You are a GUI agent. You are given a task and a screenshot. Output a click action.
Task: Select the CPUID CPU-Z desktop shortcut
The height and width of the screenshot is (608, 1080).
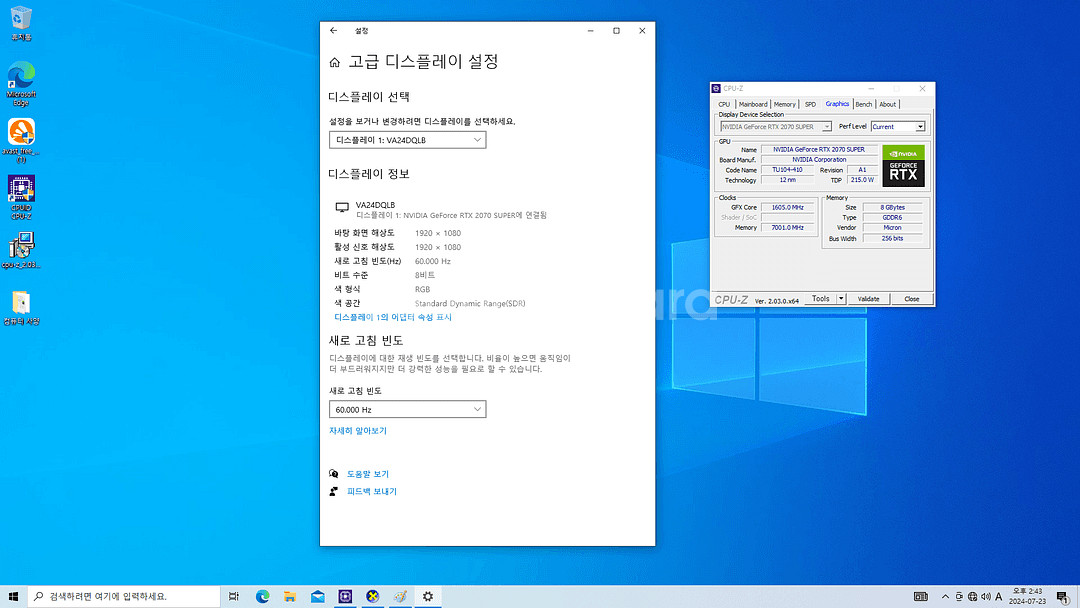(x=21, y=197)
